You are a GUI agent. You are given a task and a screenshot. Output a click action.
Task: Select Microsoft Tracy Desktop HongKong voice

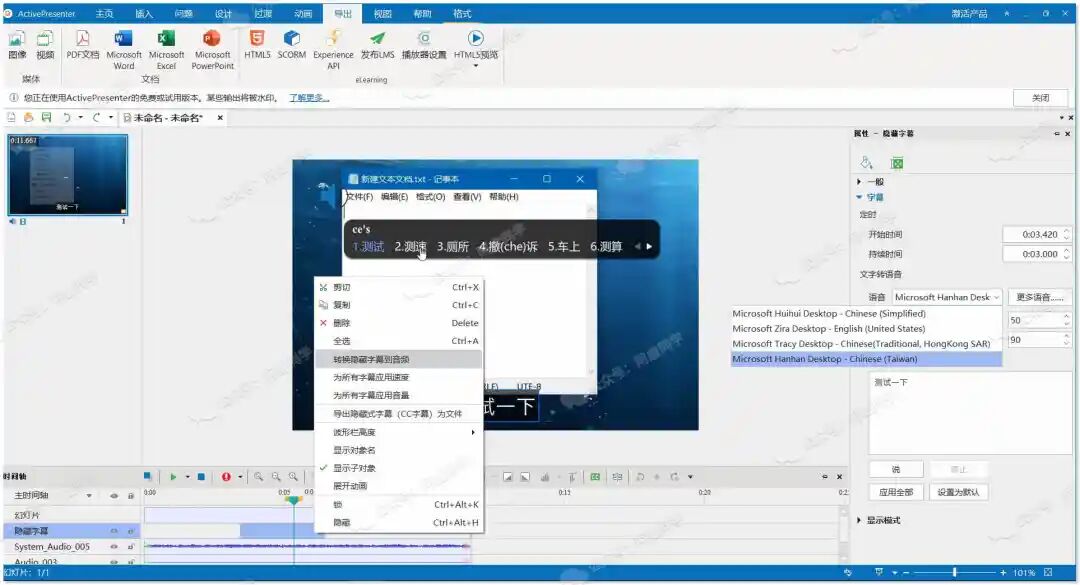[x=866, y=344]
